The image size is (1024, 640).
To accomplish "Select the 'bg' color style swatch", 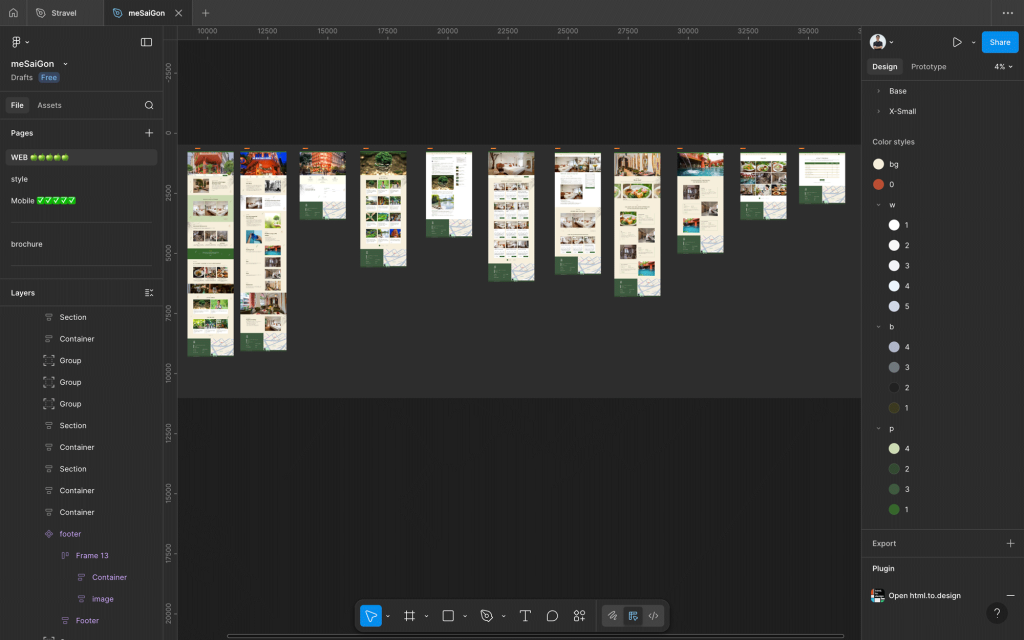I will pos(879,164).
